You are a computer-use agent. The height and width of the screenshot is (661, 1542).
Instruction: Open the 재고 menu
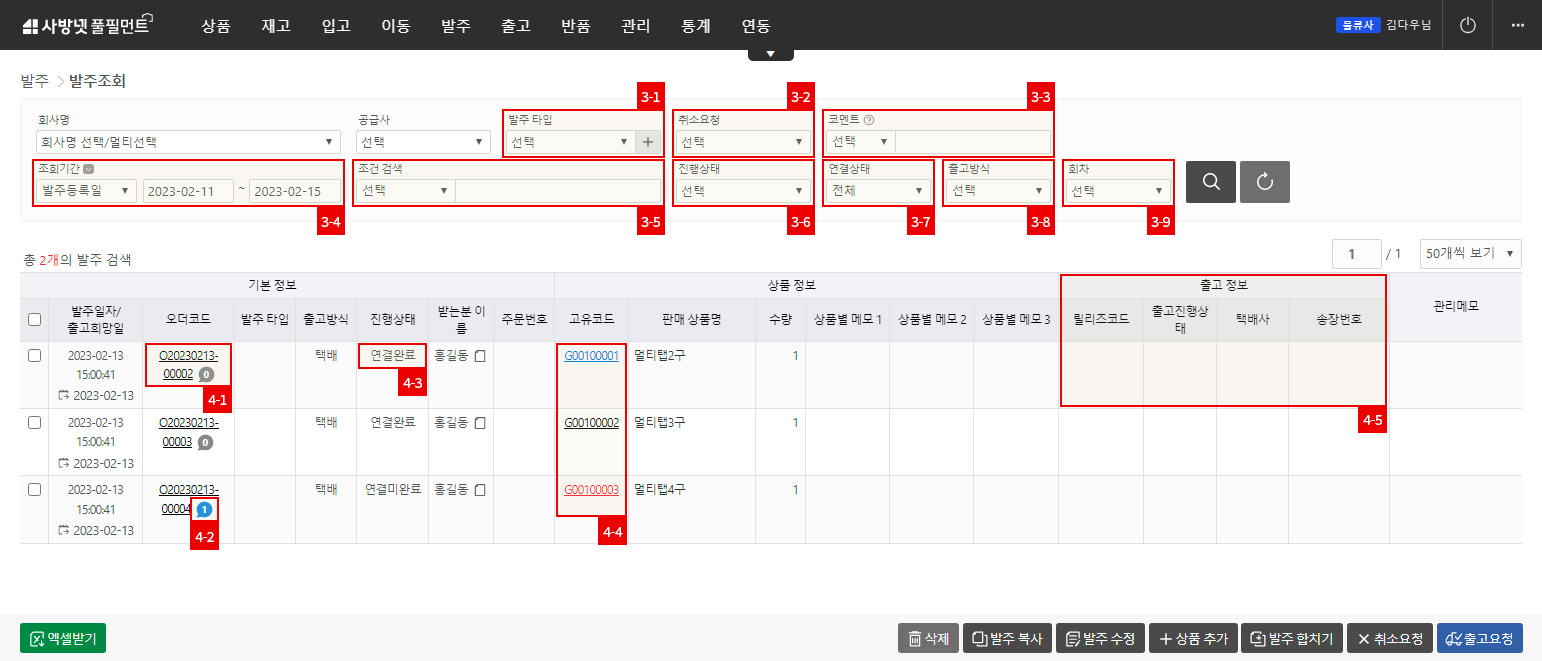coord(275,26)
